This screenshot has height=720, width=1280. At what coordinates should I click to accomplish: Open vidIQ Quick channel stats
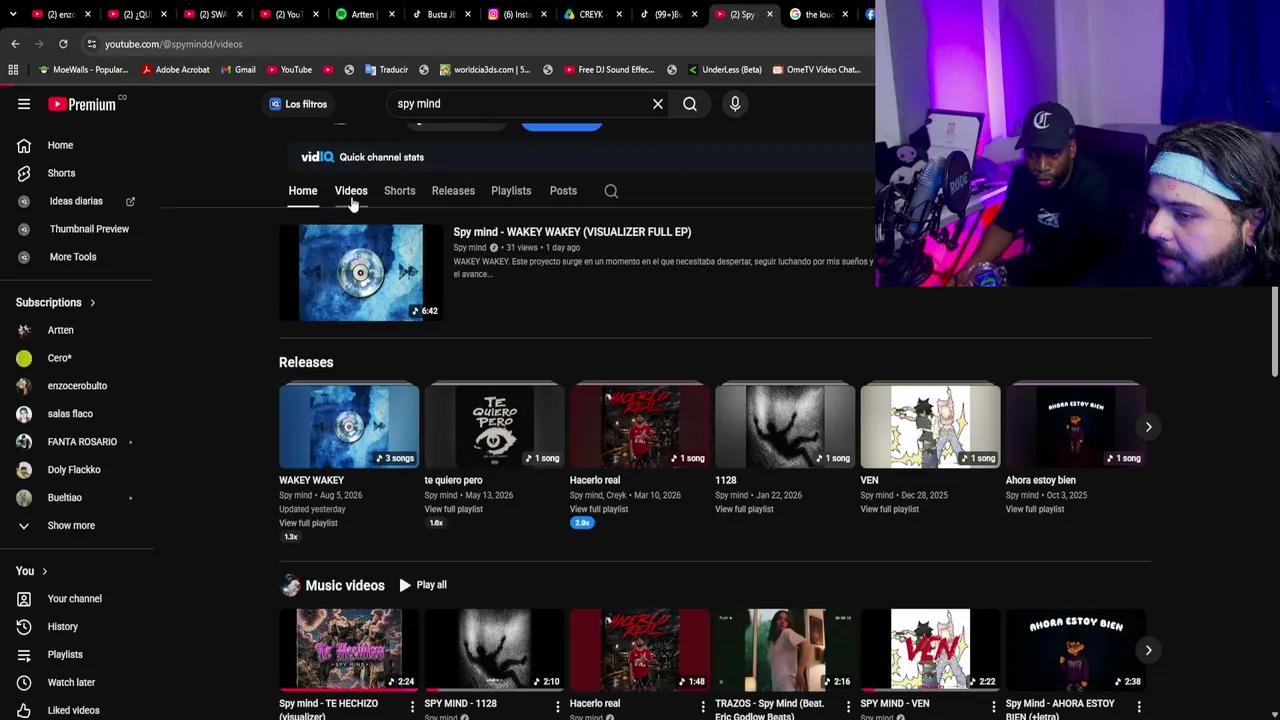point(363,157)
